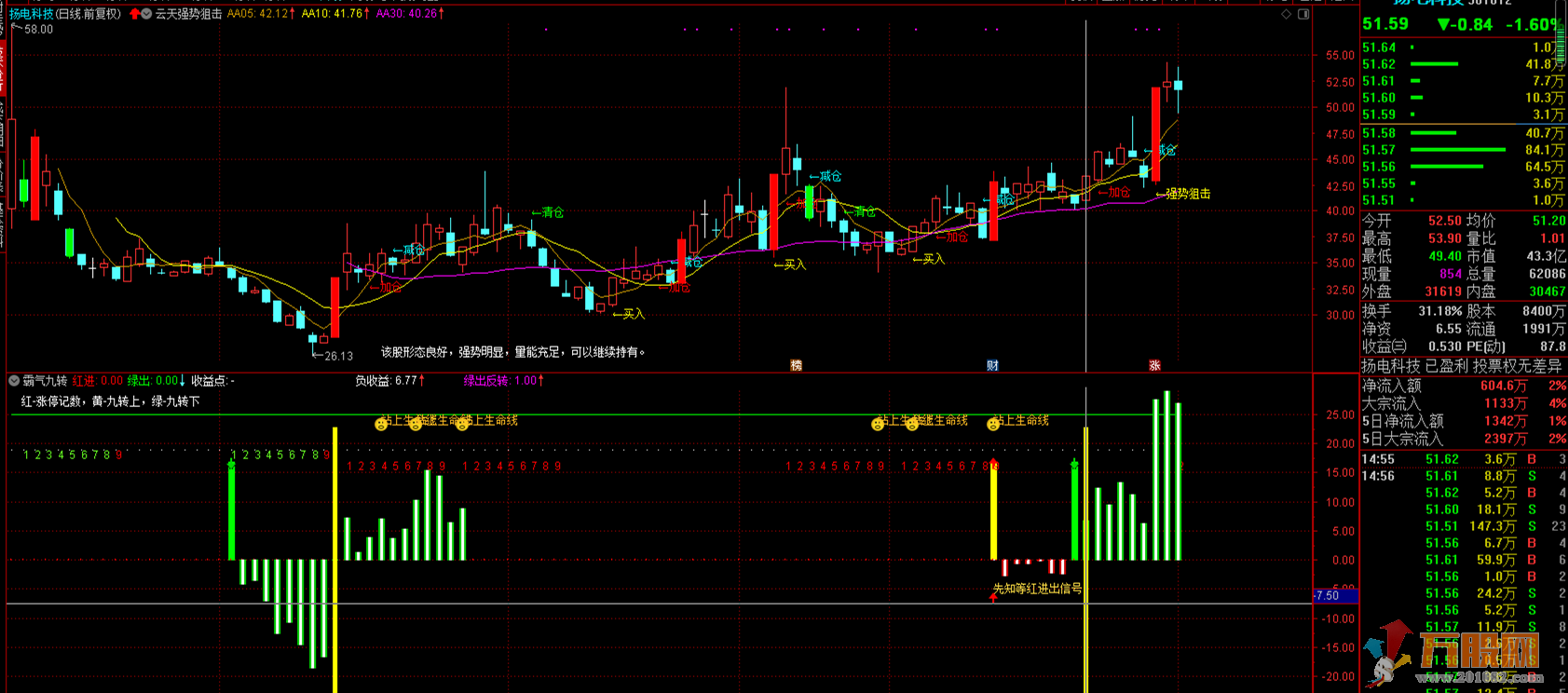Toggle the side panel icon at chart top-right

point(1303,14)
